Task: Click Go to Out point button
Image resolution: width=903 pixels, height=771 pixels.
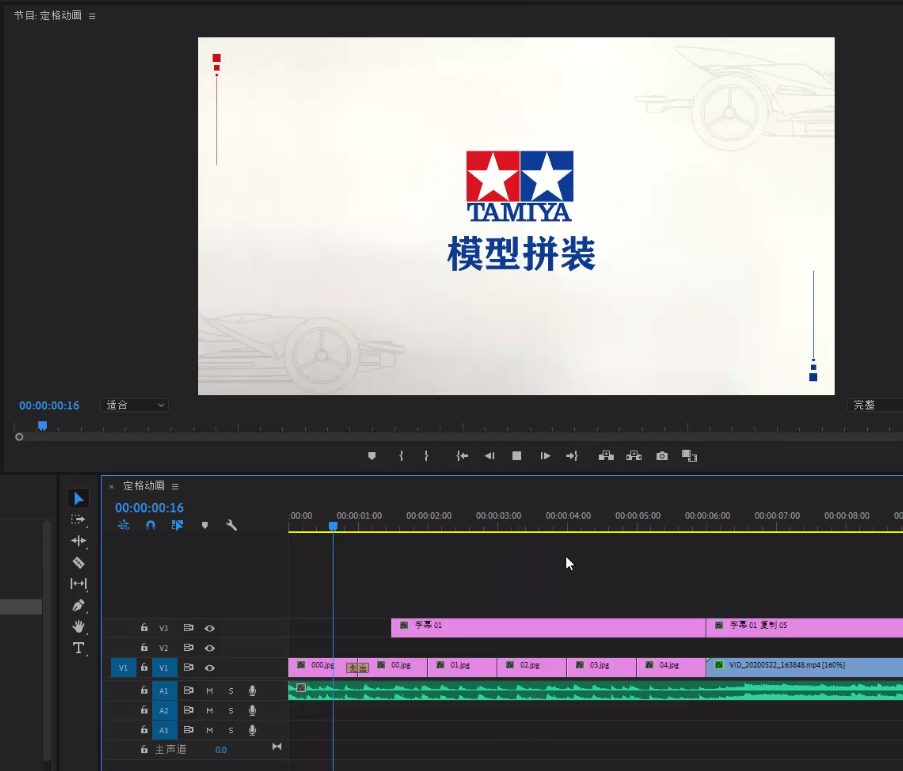Action: point(572,456)
